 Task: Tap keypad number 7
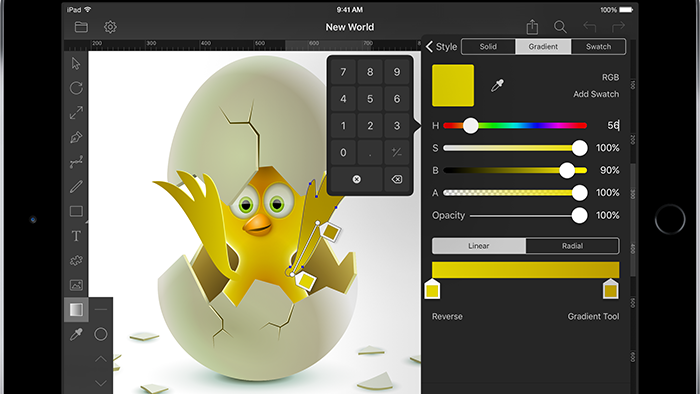click(x=343, y=72)
